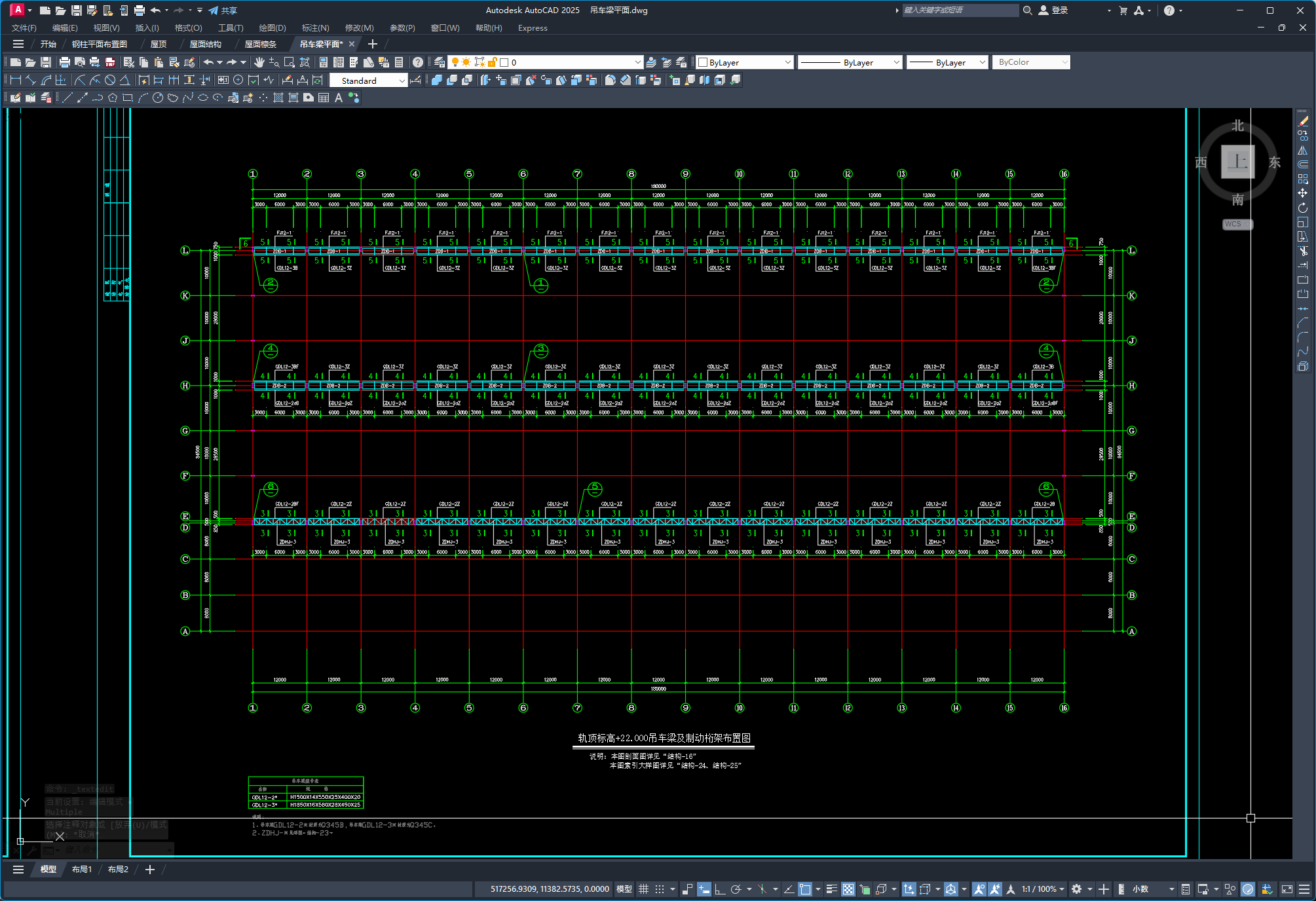The height and width of the screenshot is (901, 1316).
Task: Click the keyword search input field
Action: point(959,10)
